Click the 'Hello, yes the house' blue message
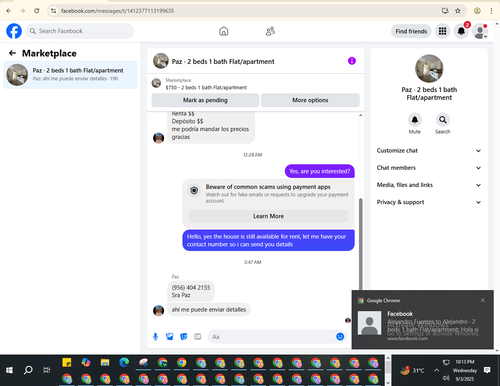 tap(268, 240)
